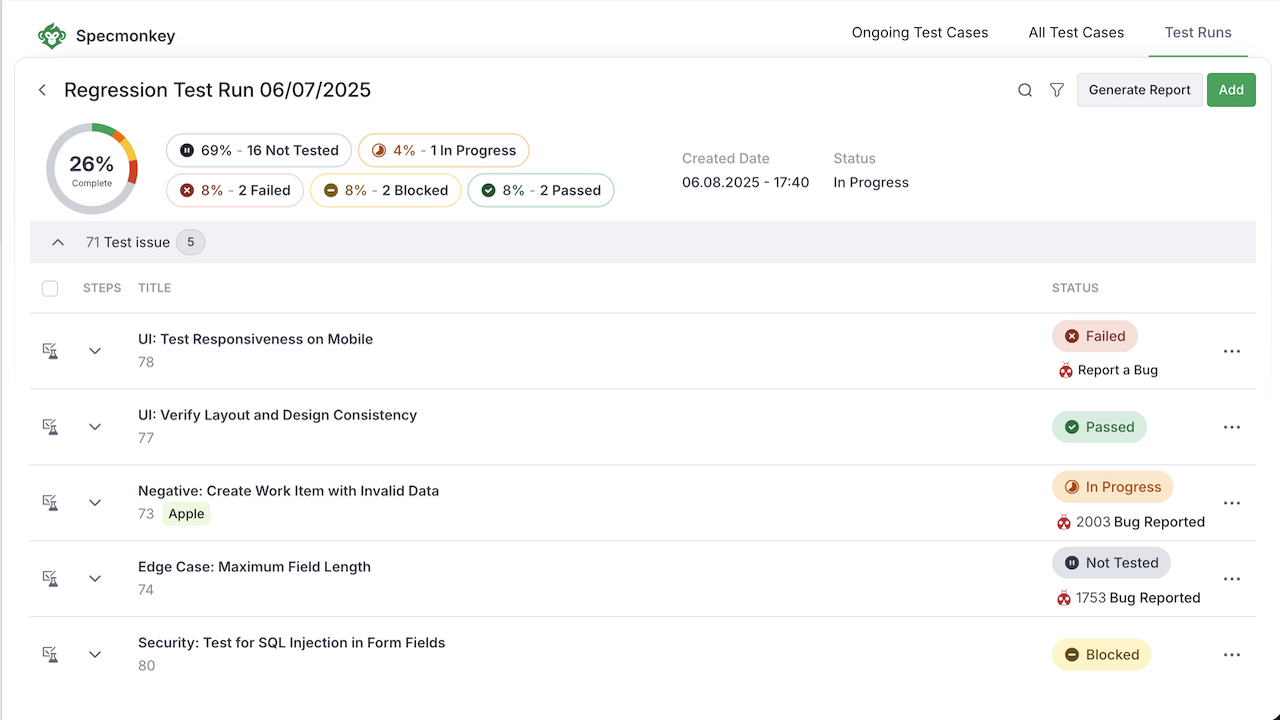1280x720 pixels.
Task: Click test-case icon for Test Responsiveness on Mobile
Action: tap(50, 351)
